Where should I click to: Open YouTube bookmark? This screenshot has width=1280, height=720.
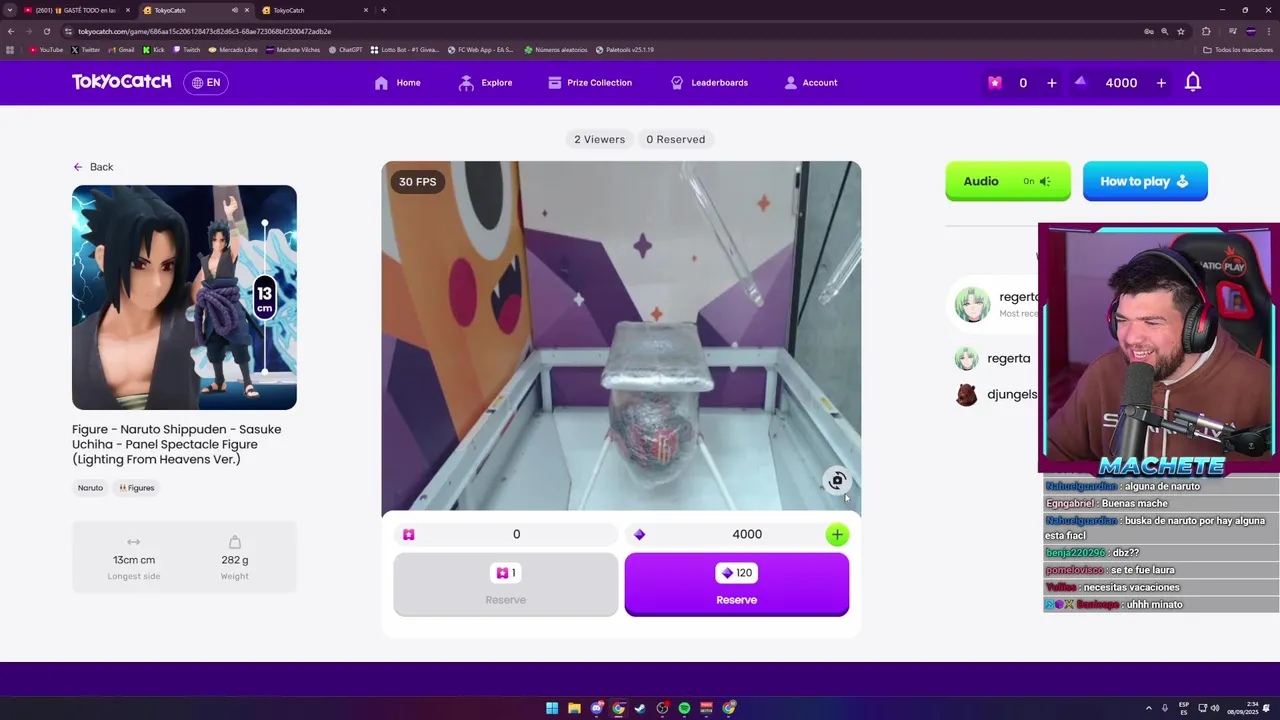coord(46,50)
